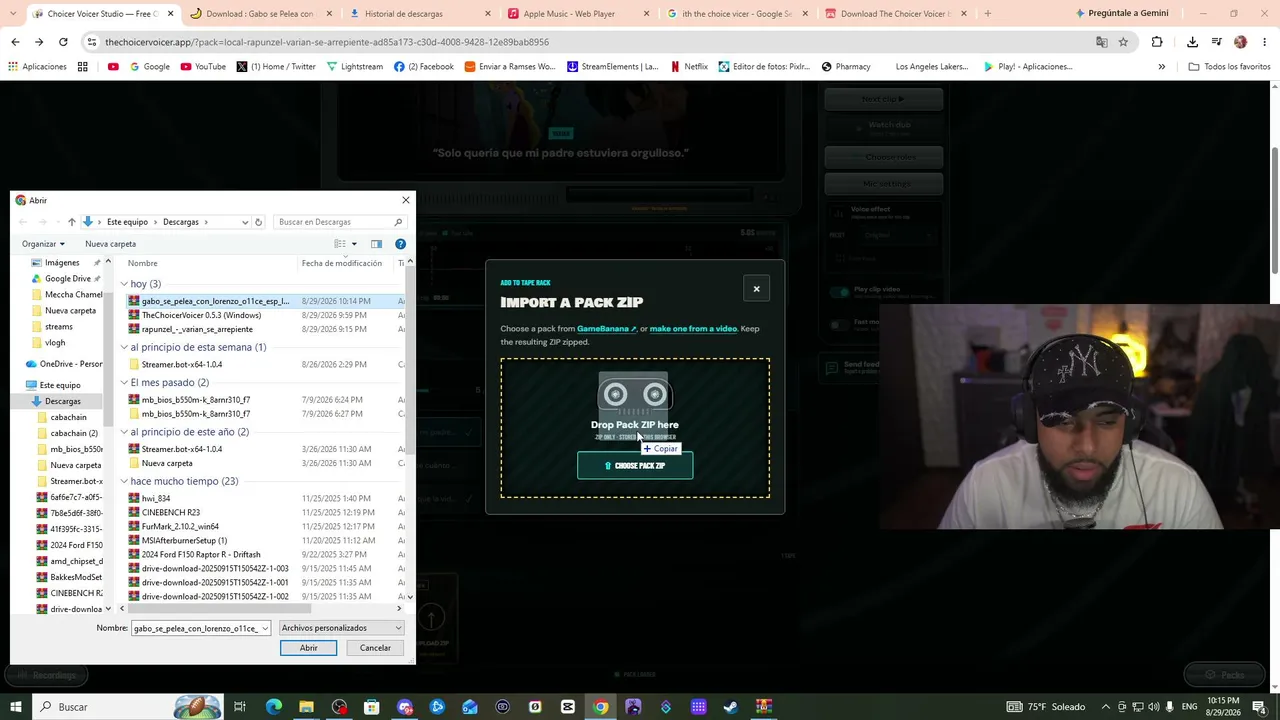Collapse the 'hoy (3)' group
Screen dimensions: 1280x720
click(124, 284)
